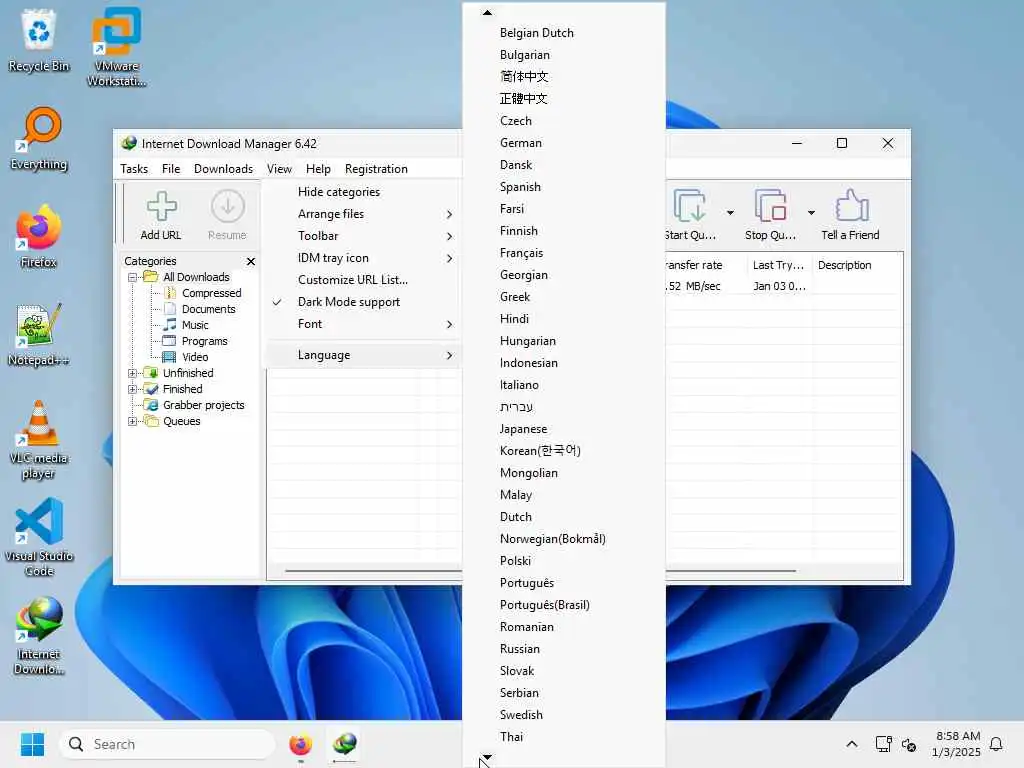Open the notification bell in system tray
Image resolution: width=1024 pixels, height=768 pixels.
pyautogui.click(x=996, y=744)
